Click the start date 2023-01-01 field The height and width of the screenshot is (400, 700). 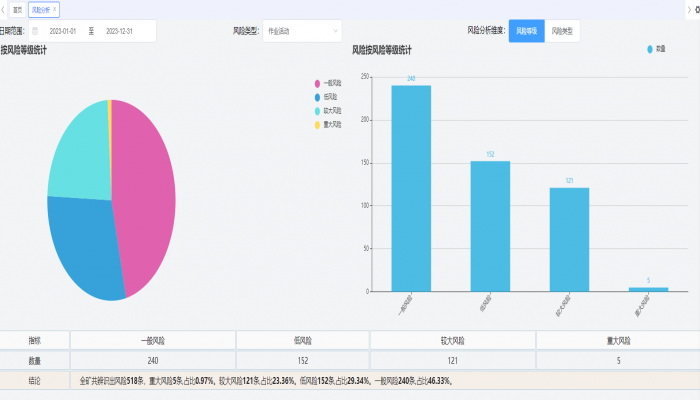(63, 31)
